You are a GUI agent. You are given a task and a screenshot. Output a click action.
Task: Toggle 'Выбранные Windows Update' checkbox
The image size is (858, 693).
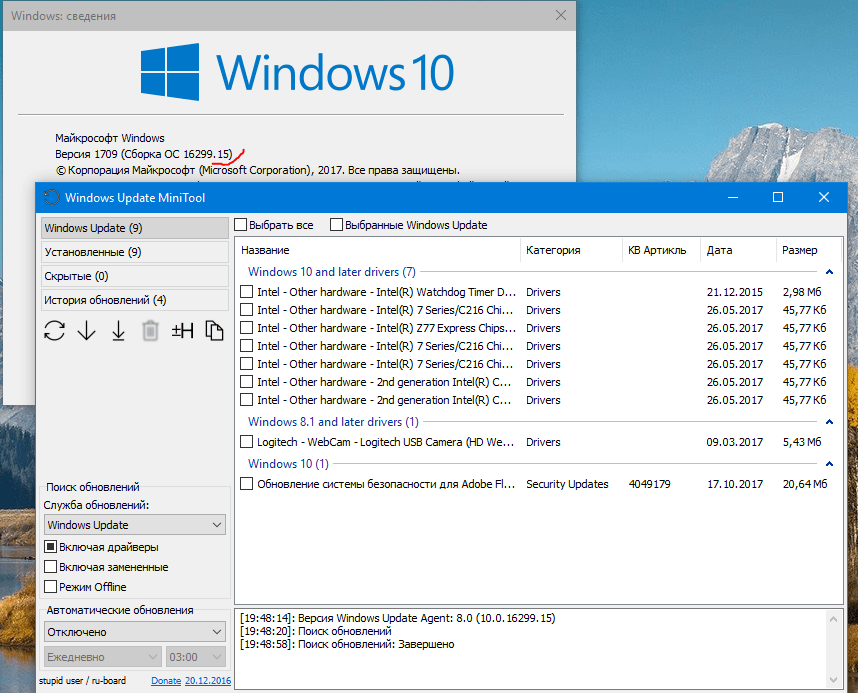click(x=337, y=225)
